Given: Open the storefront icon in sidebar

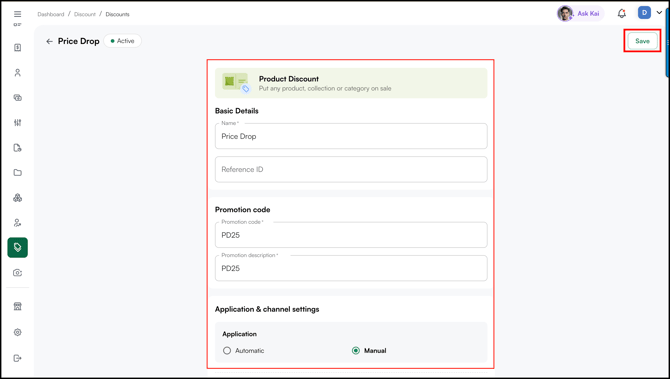Looking at the screenshot, I should [x=18, y=306].
